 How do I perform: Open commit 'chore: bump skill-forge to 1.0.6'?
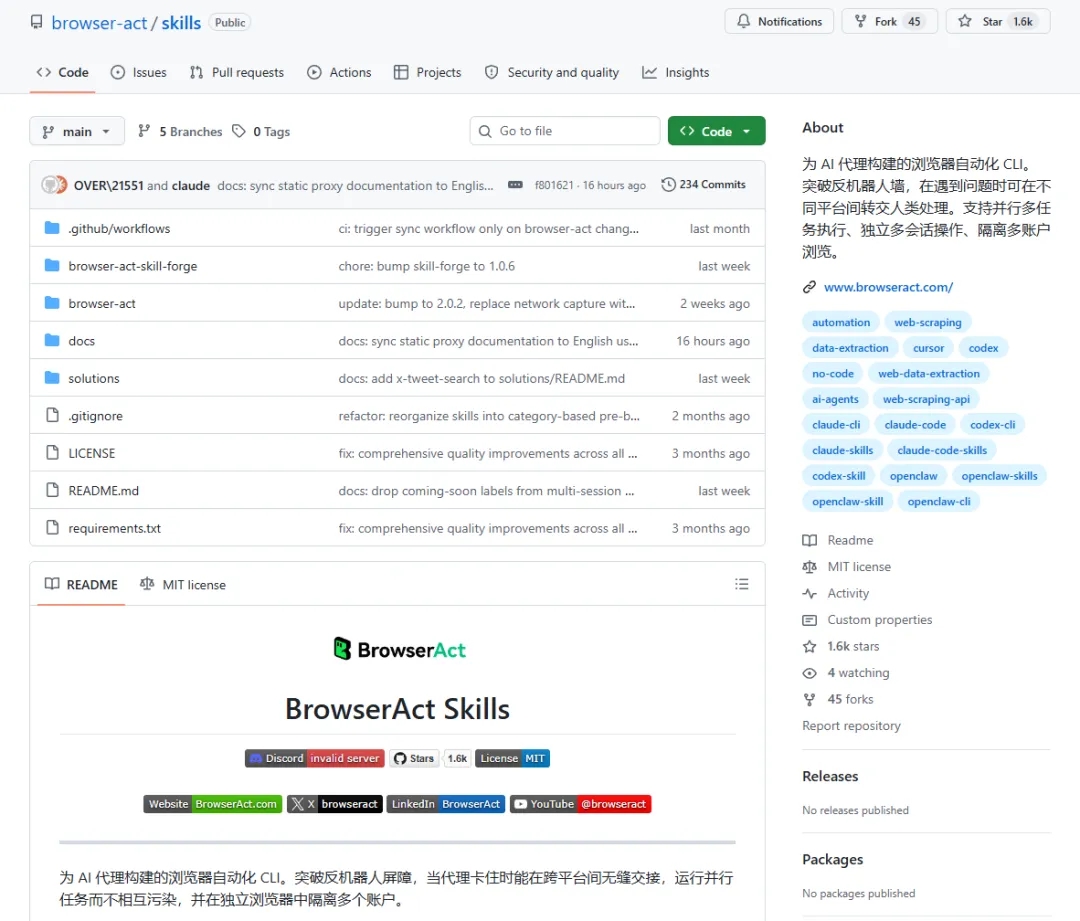pos(426,266)
